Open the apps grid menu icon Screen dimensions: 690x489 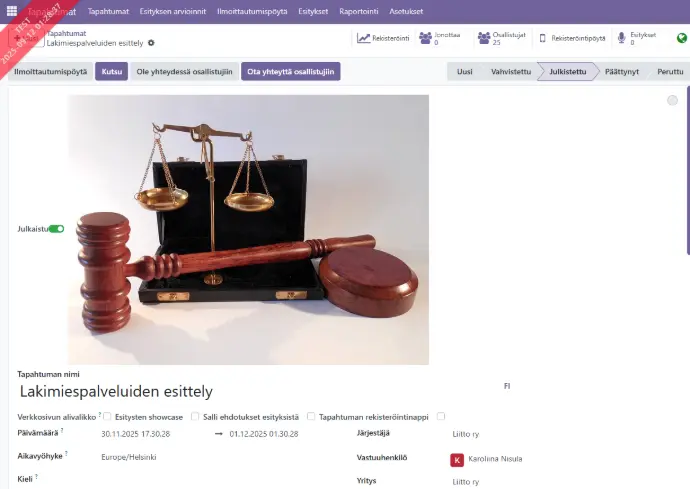[x=12, y=11]
